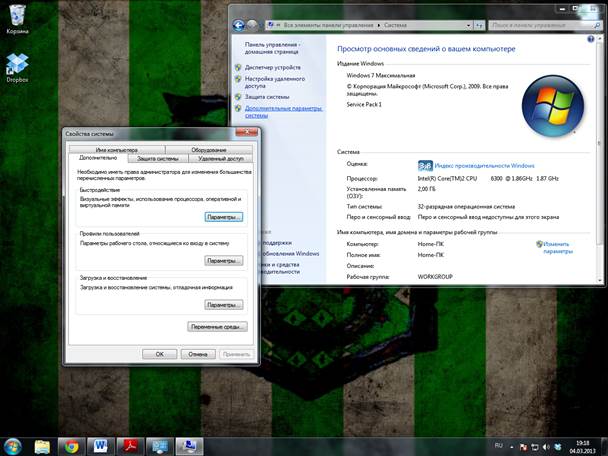Go back in Control Panel window

click(x=239, y=26)
